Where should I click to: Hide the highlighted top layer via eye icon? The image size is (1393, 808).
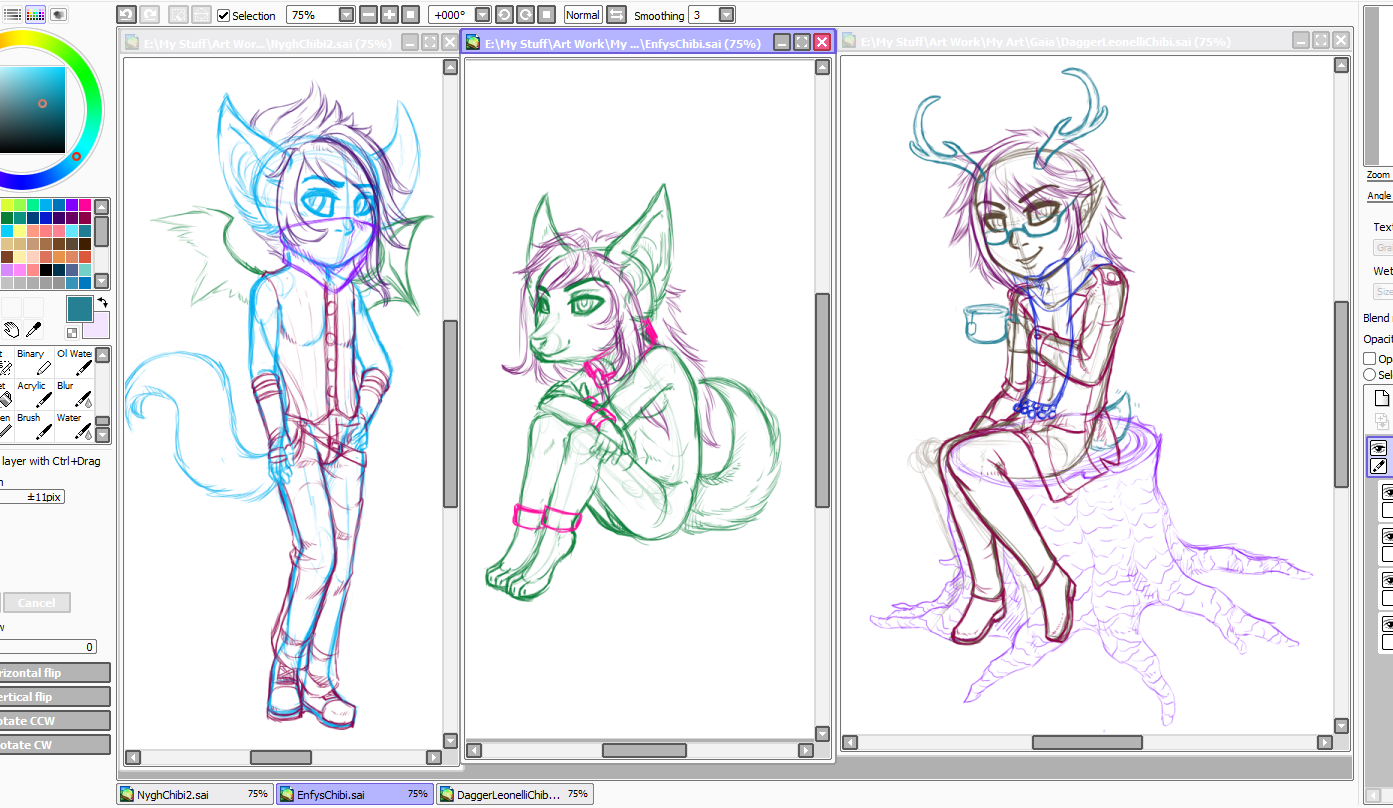click(1378, 448)
